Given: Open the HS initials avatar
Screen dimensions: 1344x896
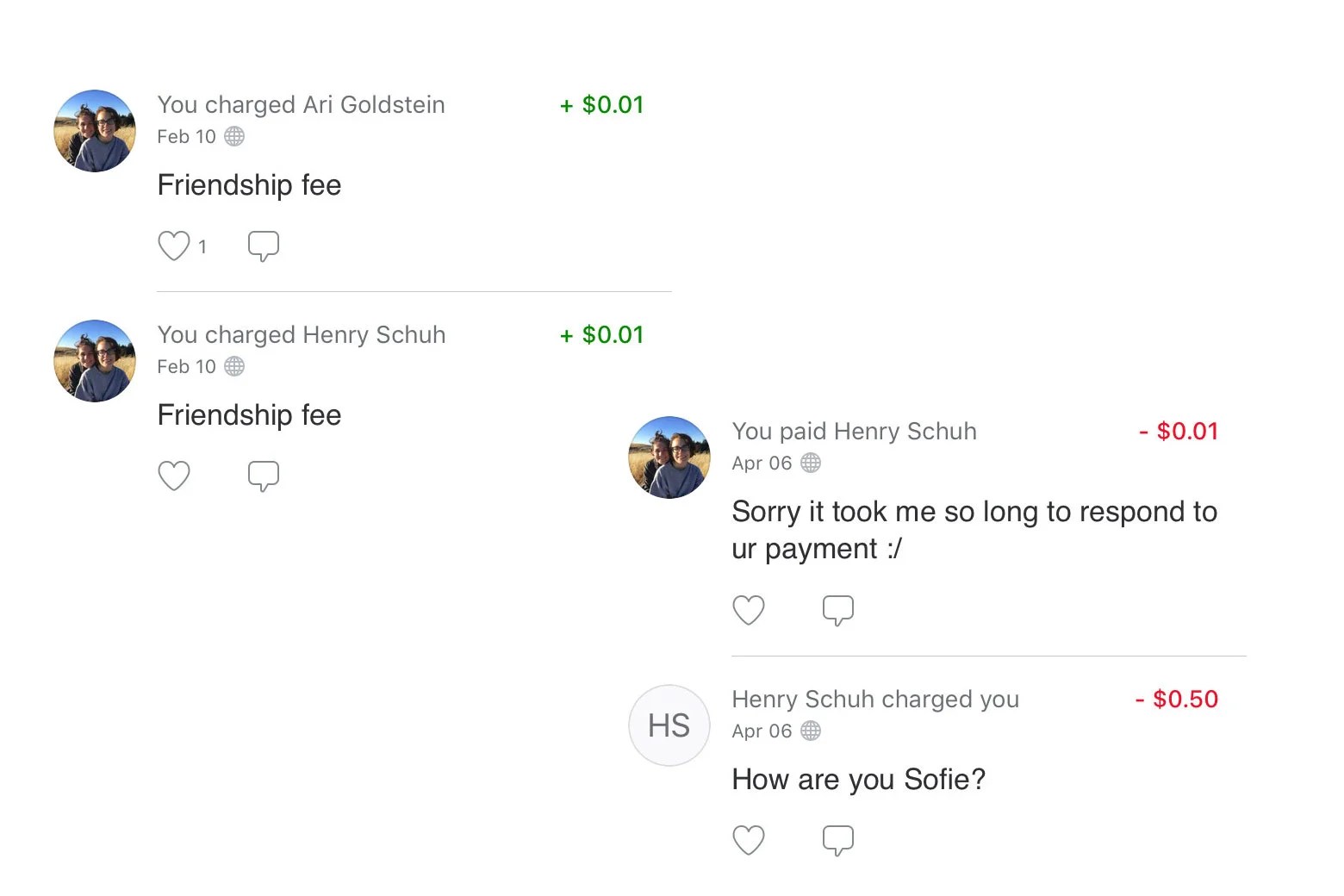Looking at the screenshot, I should [669, 725].
